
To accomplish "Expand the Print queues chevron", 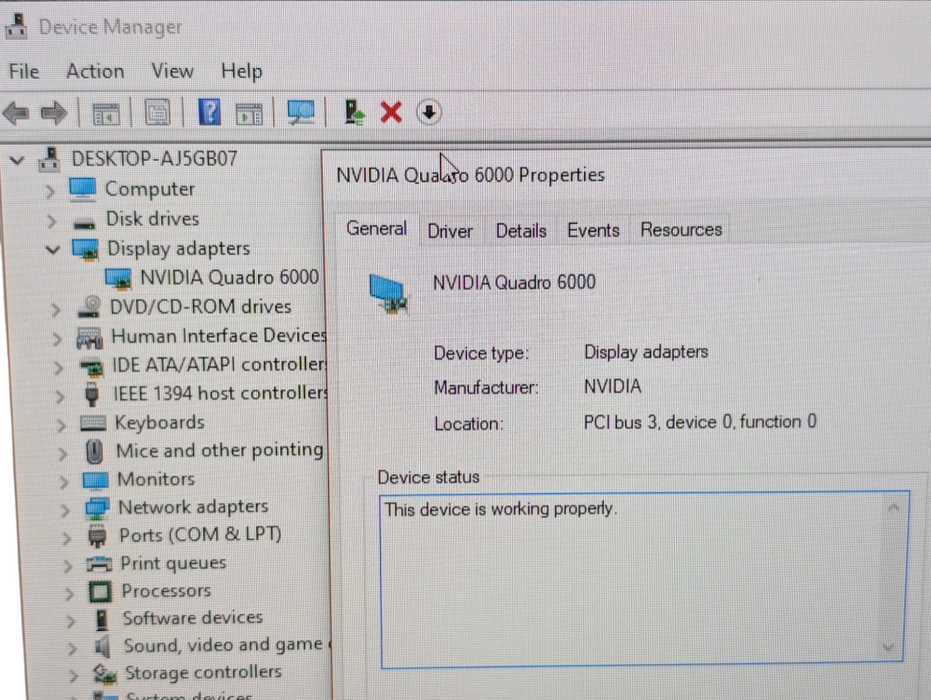I will (x=67, y=565).
